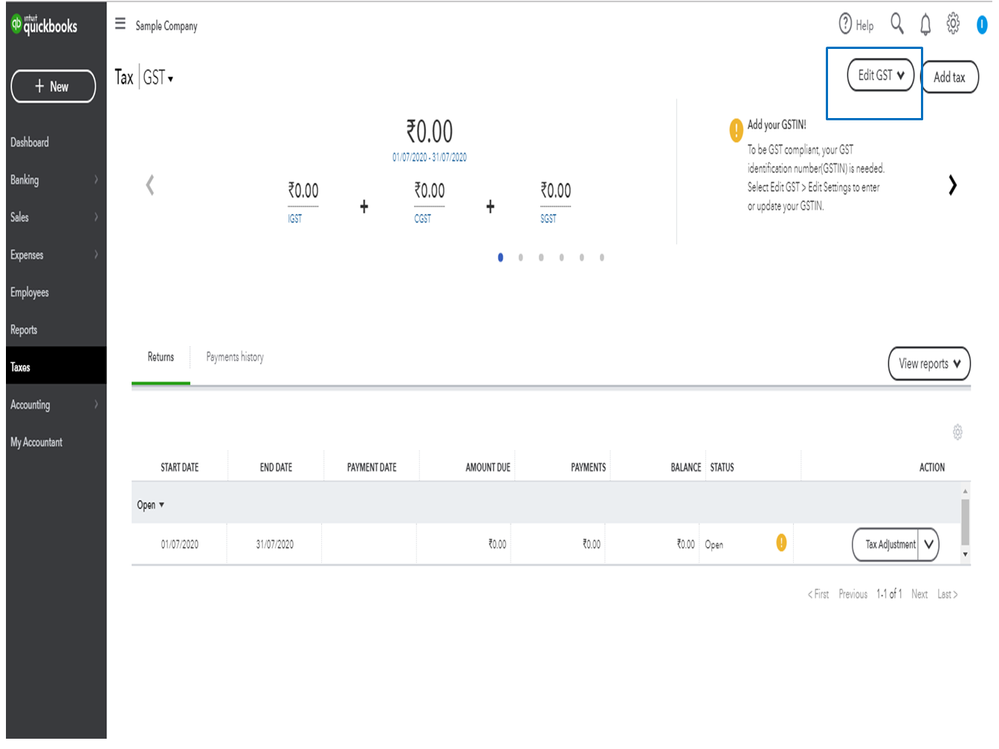Switch to the Payments history tab

pyautogui.click(x=234, y=357)
